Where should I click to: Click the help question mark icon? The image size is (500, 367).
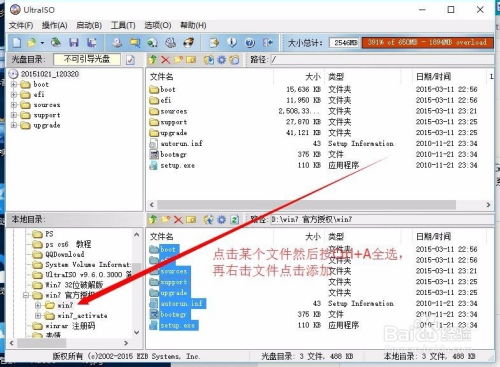pos(250,43)
